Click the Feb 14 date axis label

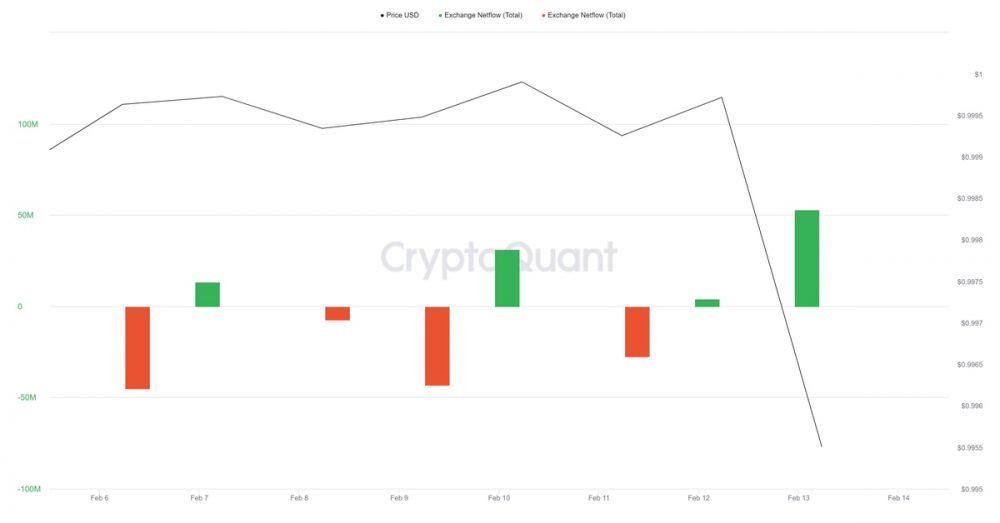(x=898, y=498)
